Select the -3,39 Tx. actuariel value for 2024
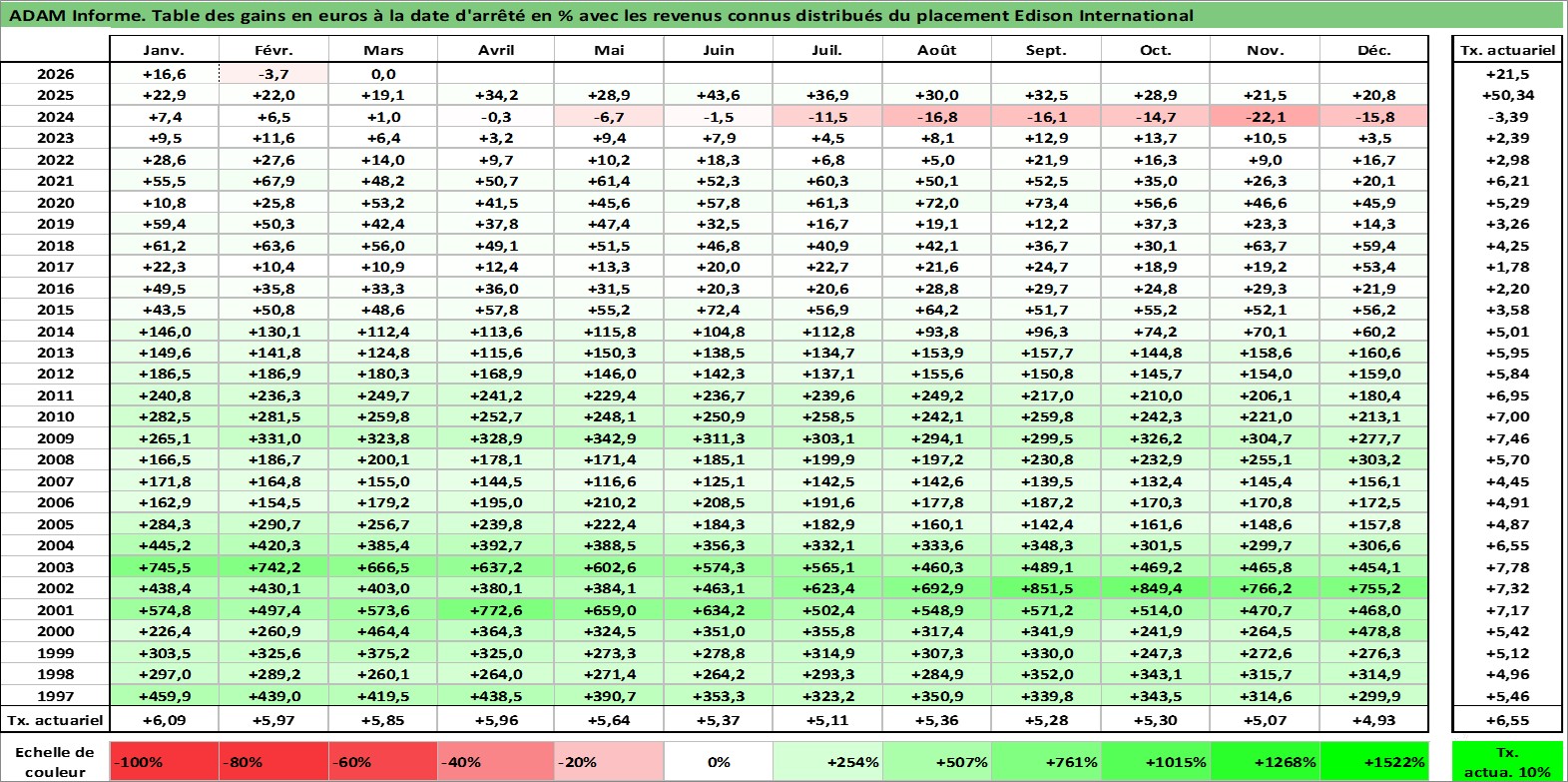Screen dimensions: 1568x782 1507,117
